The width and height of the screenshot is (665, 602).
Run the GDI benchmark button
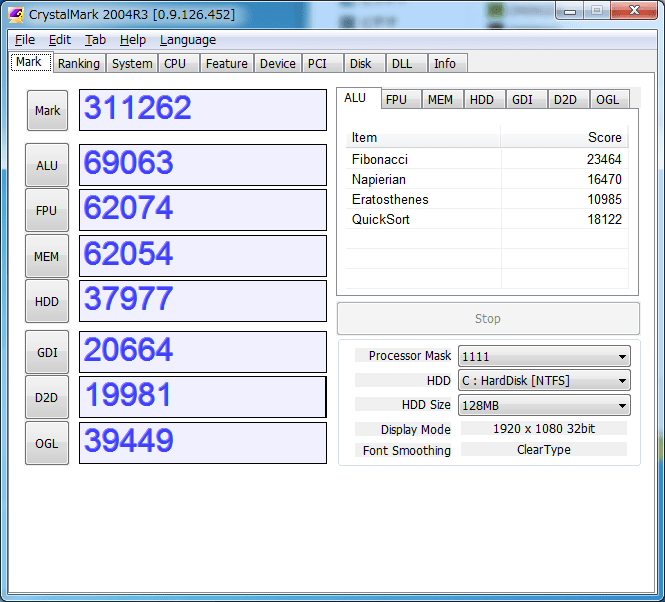47,352
